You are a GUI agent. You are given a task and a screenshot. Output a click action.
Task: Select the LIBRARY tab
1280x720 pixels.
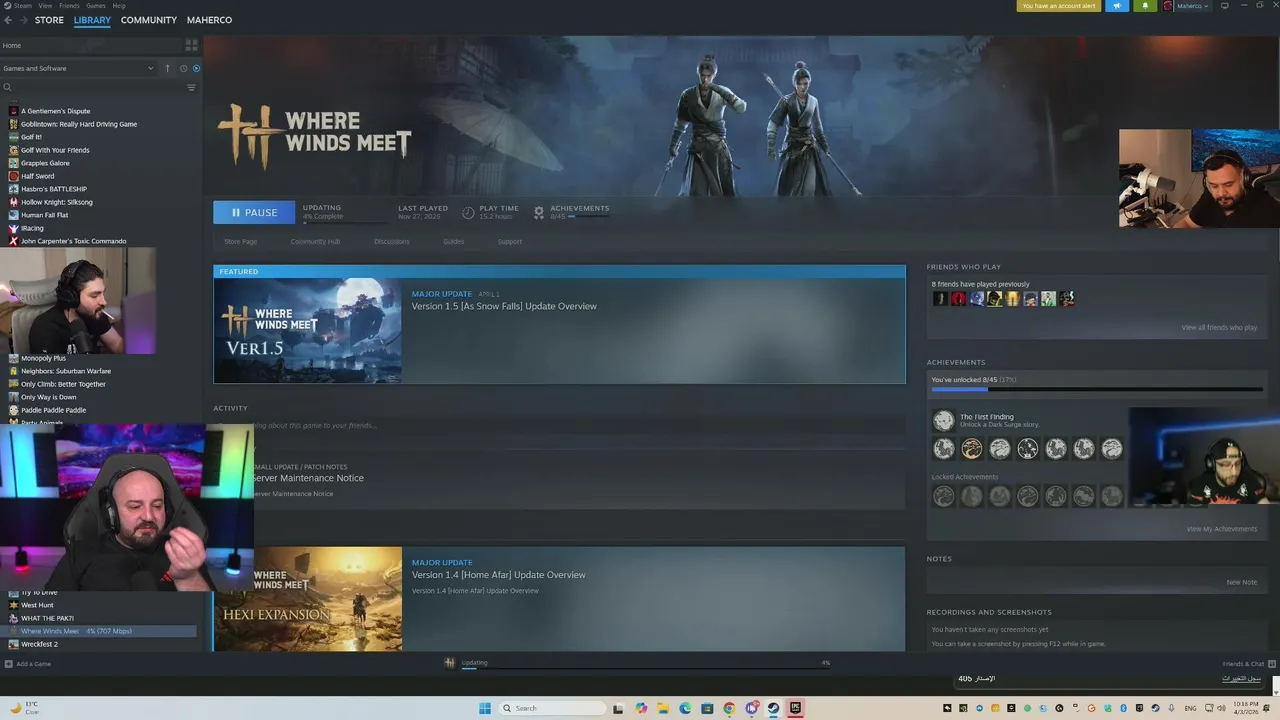[92, 20]
